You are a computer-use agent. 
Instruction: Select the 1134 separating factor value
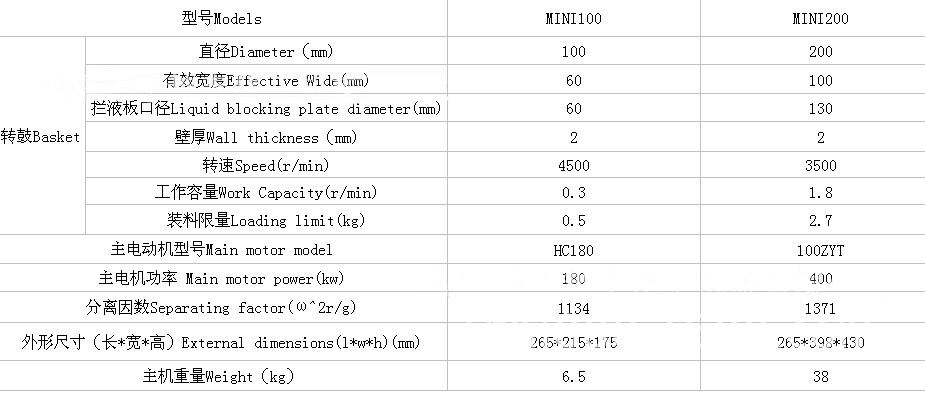coord(573,308)
